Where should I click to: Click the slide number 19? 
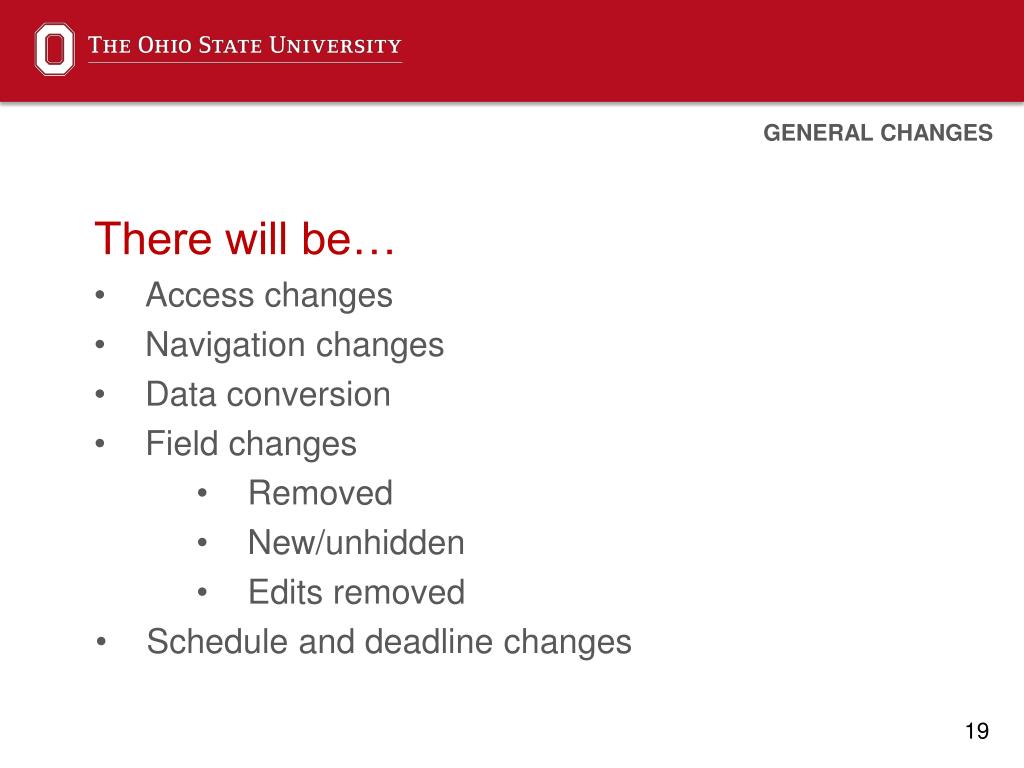tap(977, 731)
